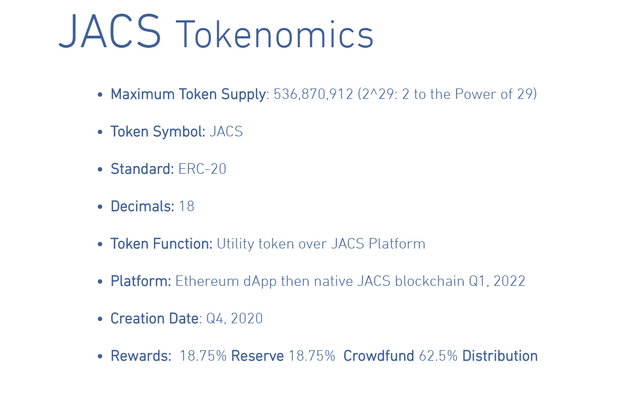Click the Creation Date label
Viewport: 640px width, 404px height.
coord(155,319)
